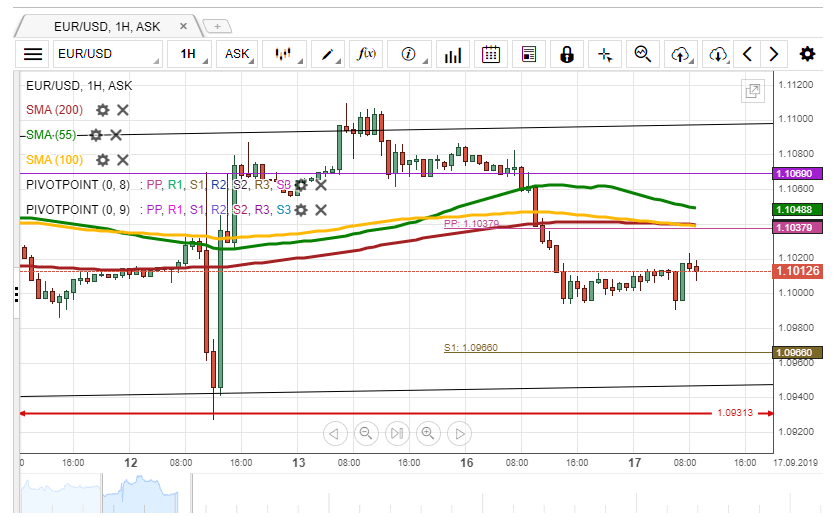
Task: Add a new chart tab
Action: 217,26
